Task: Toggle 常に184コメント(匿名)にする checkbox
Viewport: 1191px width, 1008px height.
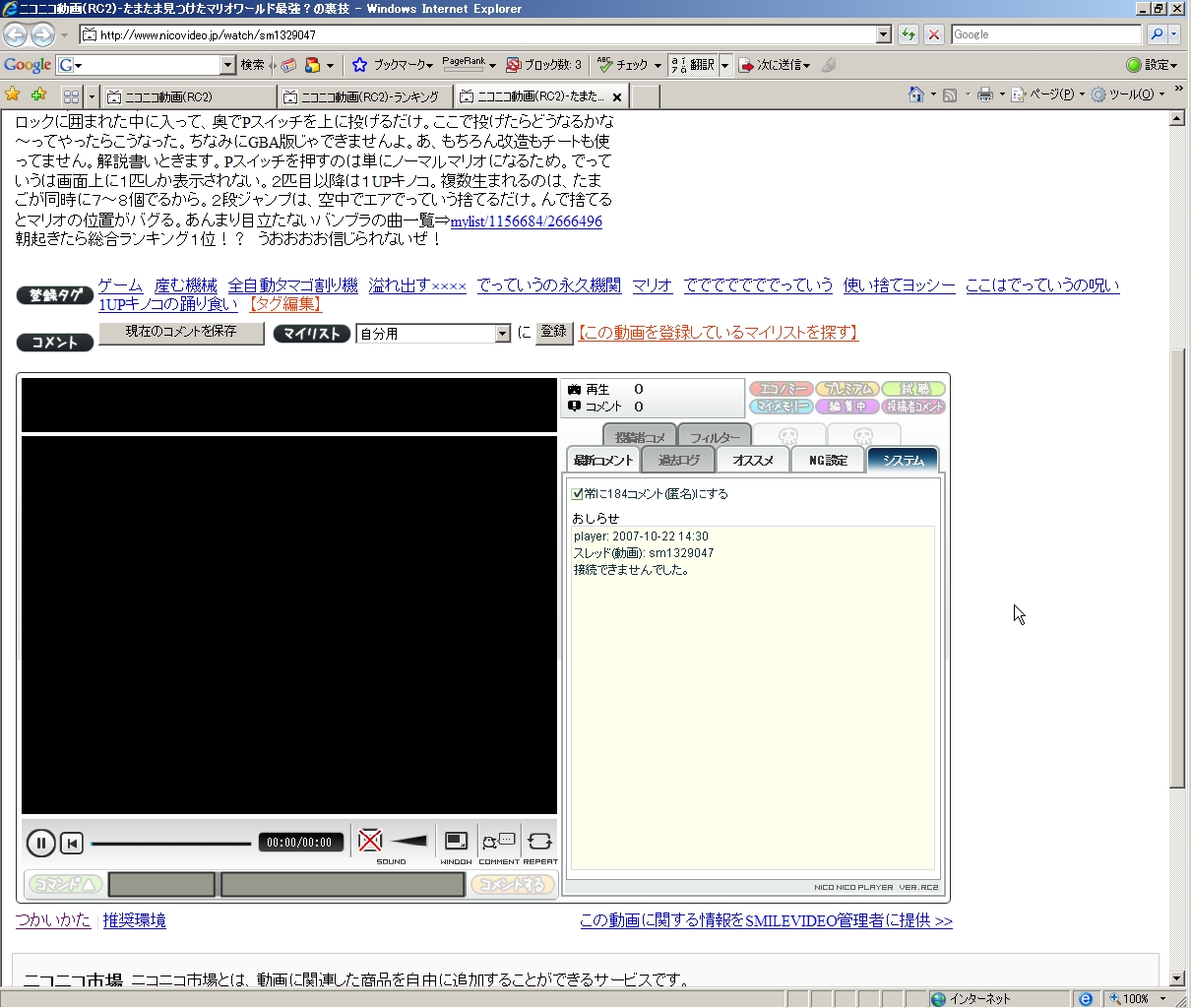Action: coord(578,494)
